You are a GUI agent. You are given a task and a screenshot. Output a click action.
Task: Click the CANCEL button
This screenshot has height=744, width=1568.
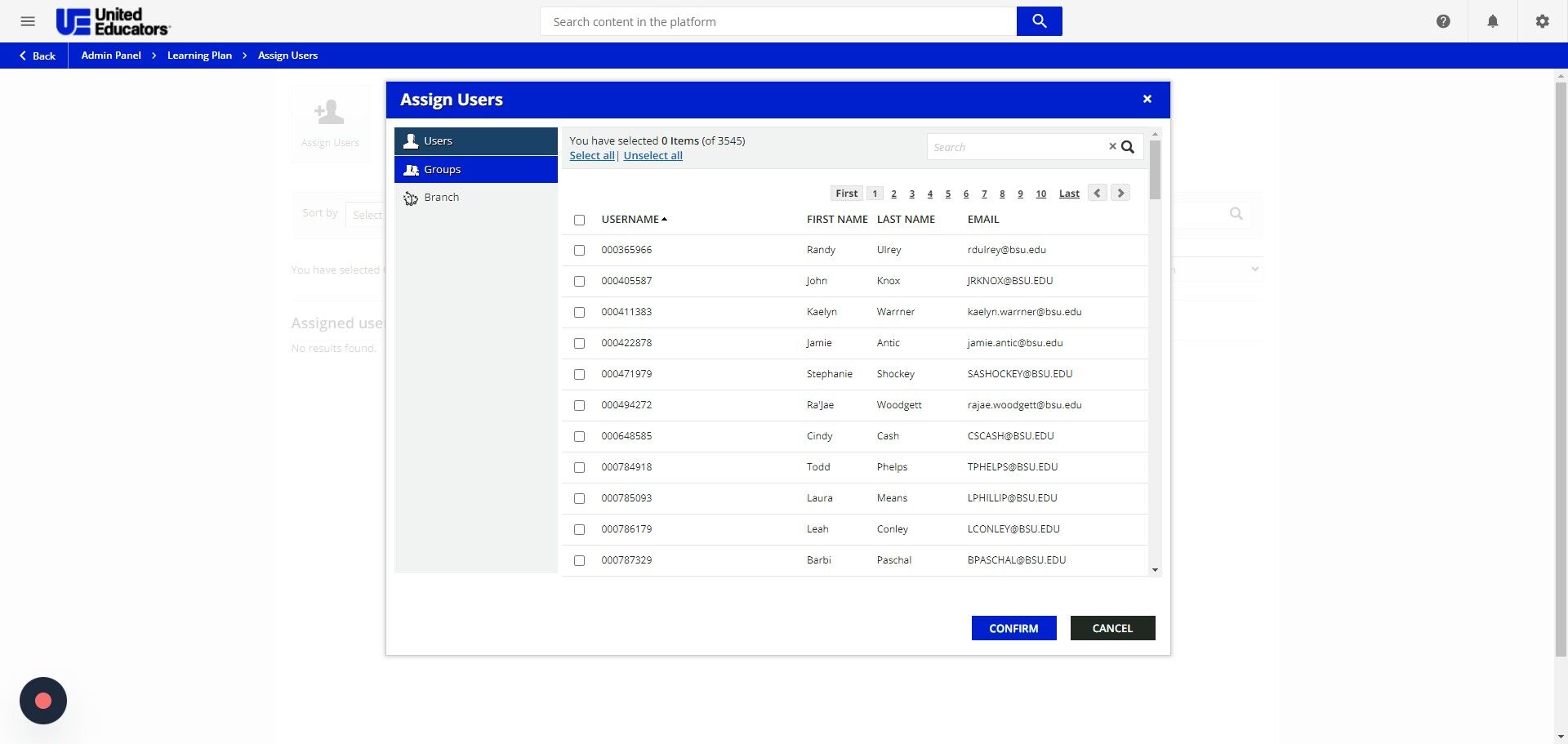coord(1112,628)
